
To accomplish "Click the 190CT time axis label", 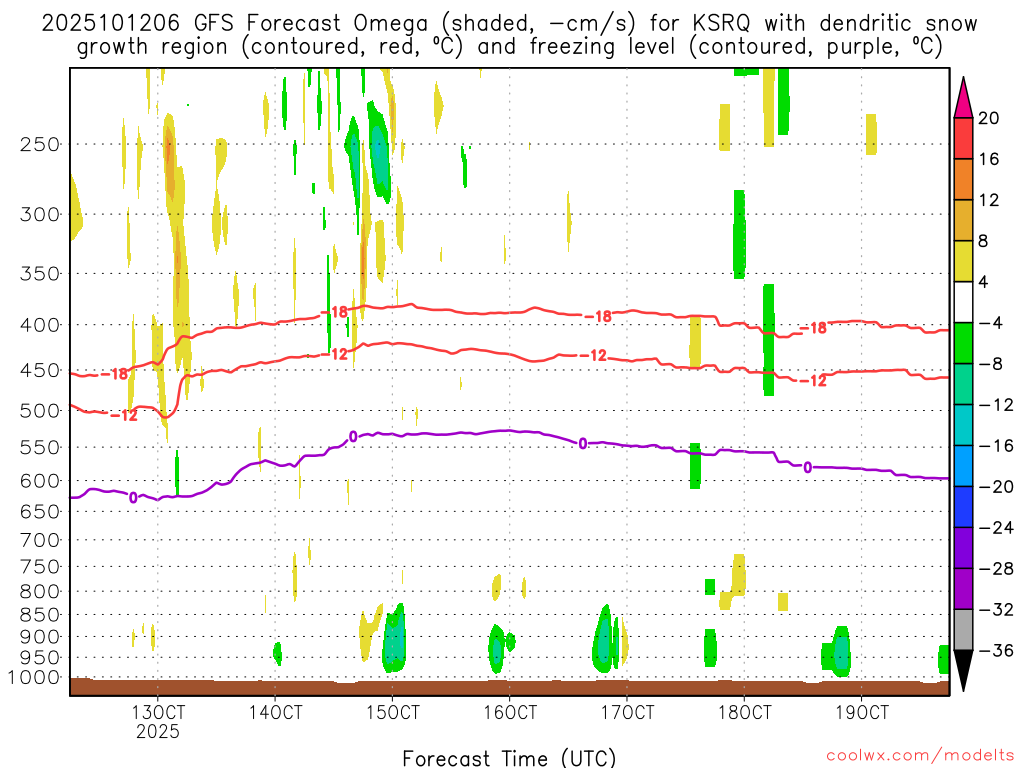I will (862, 712).
